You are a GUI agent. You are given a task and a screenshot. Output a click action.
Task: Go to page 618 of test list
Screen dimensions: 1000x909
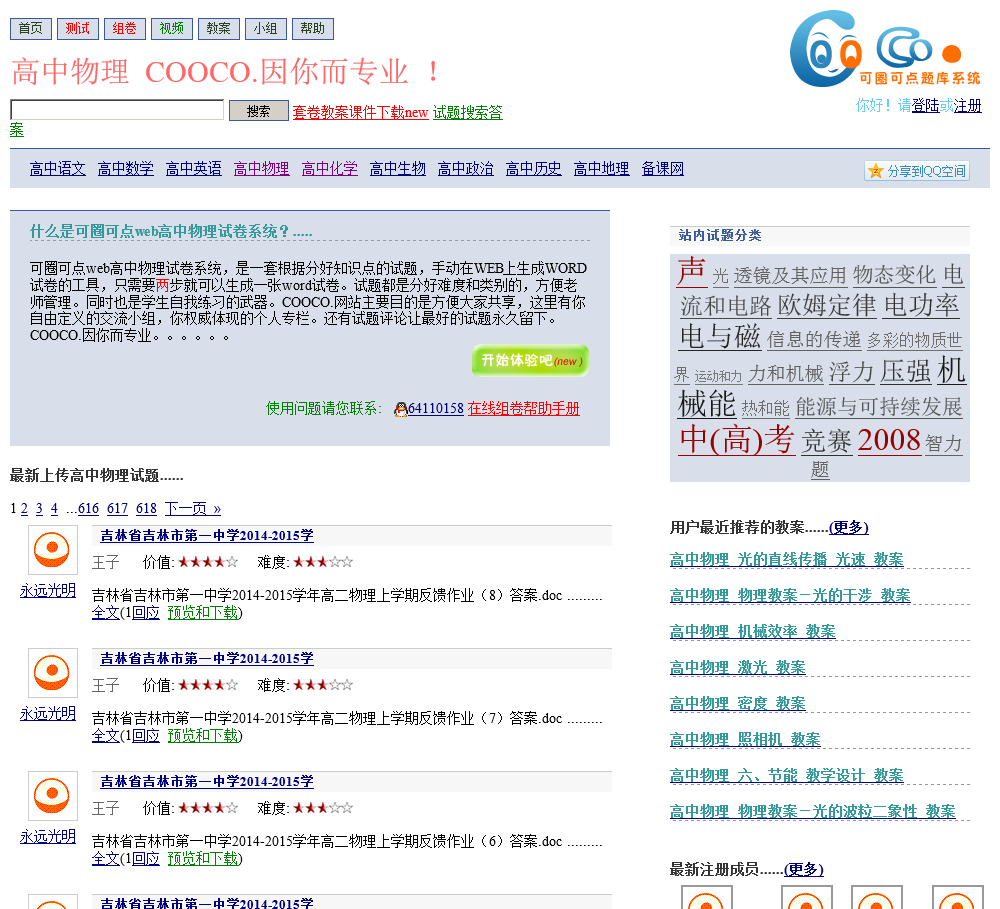coord(146,509)
